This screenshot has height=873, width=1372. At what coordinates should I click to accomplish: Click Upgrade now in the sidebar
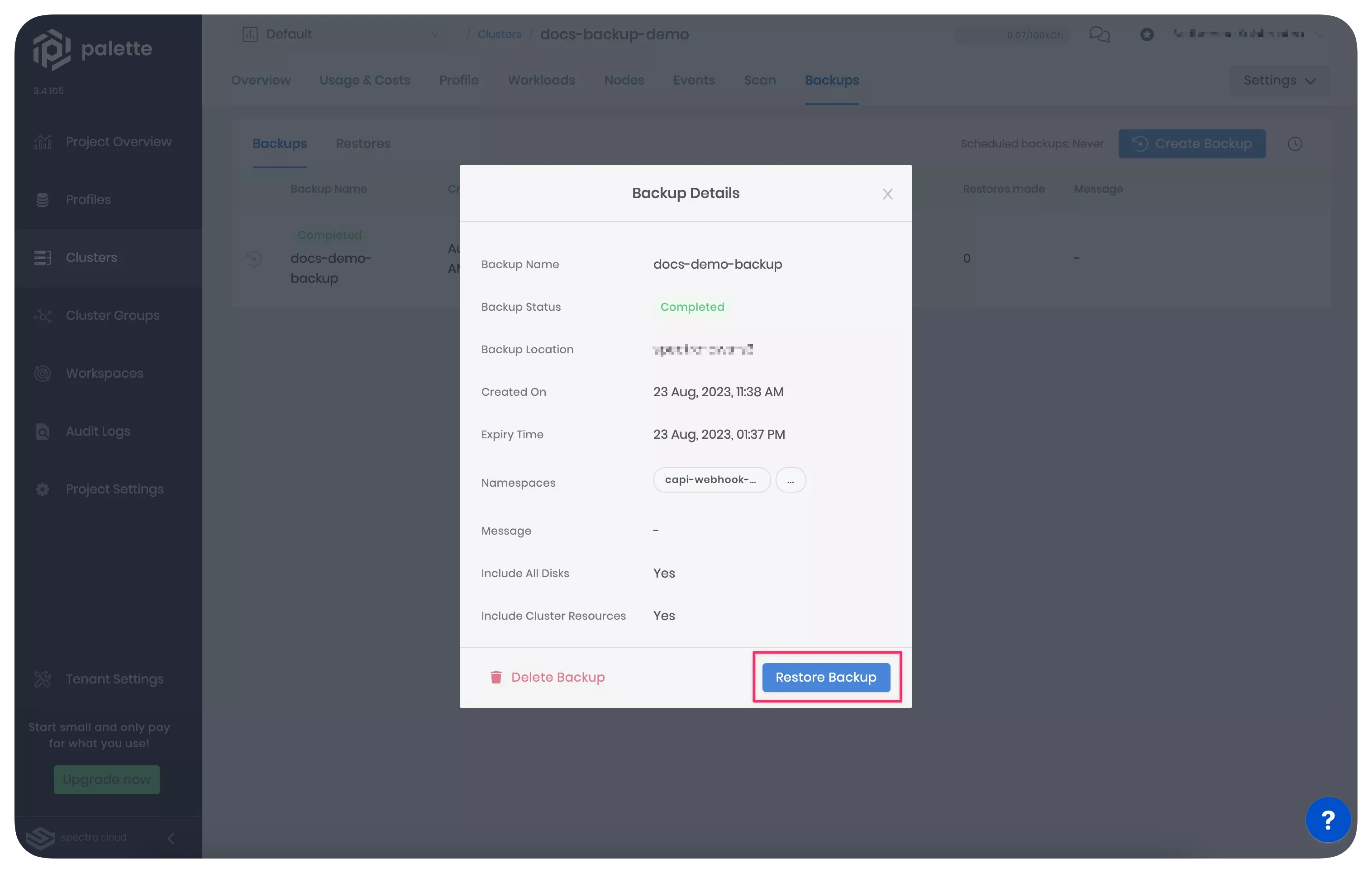106,780
